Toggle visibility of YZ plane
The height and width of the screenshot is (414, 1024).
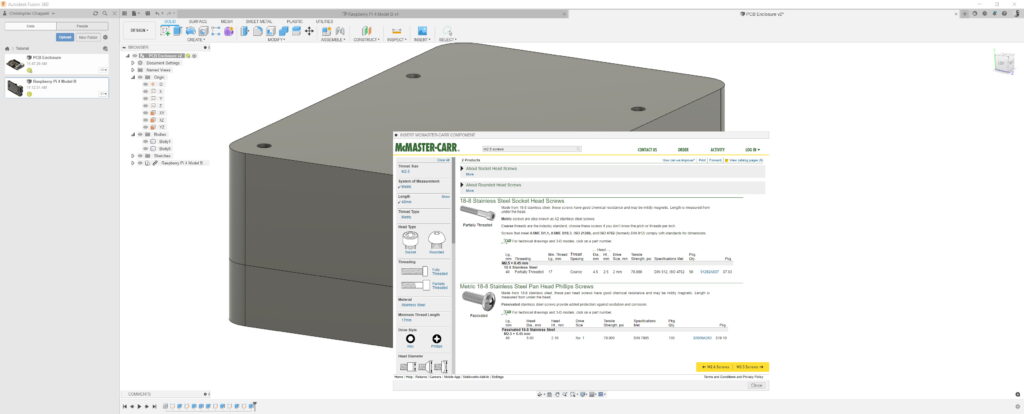click(146, 127)
